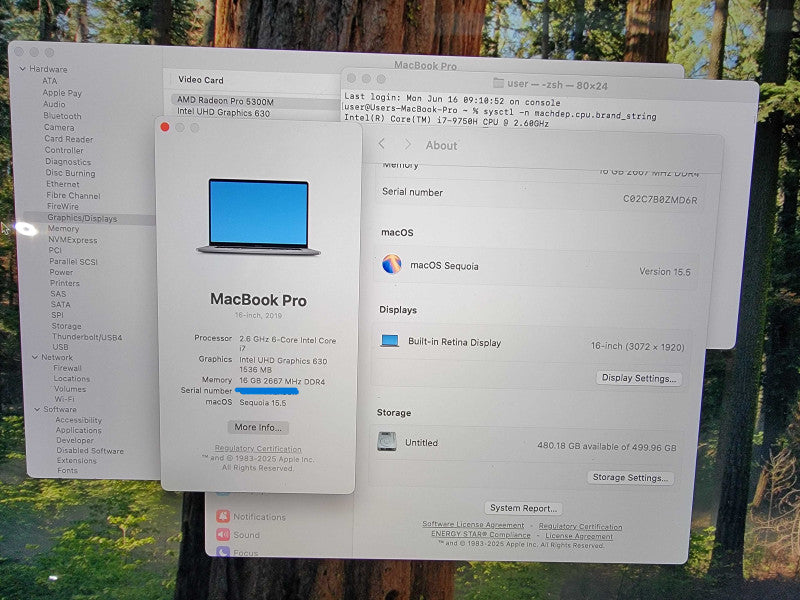
Task: Click the System Report... button
Action: (523, 508)
